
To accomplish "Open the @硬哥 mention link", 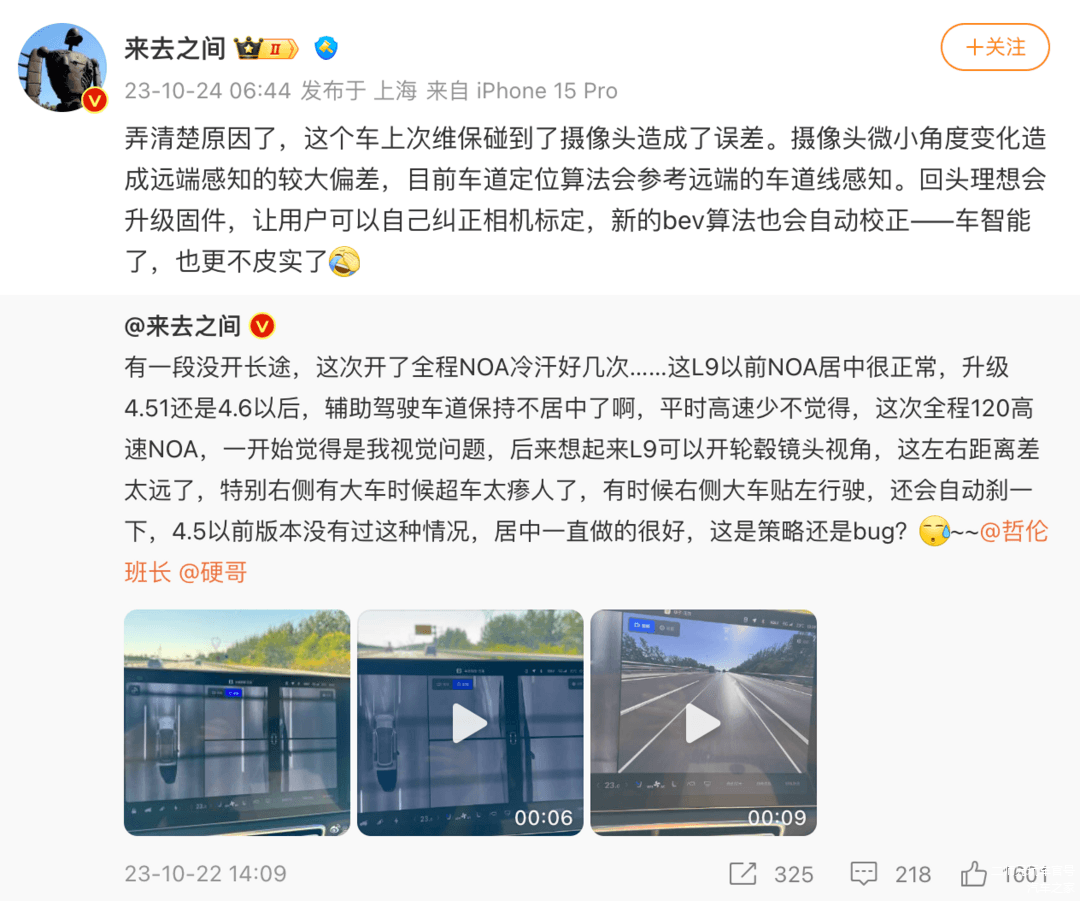I will (x=213, y=572).
